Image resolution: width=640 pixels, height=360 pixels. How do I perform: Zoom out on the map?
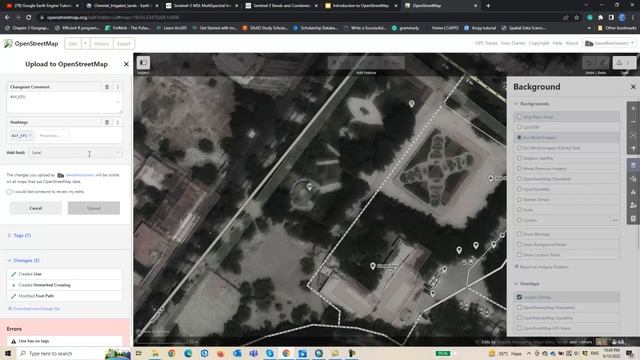(633, 122)
